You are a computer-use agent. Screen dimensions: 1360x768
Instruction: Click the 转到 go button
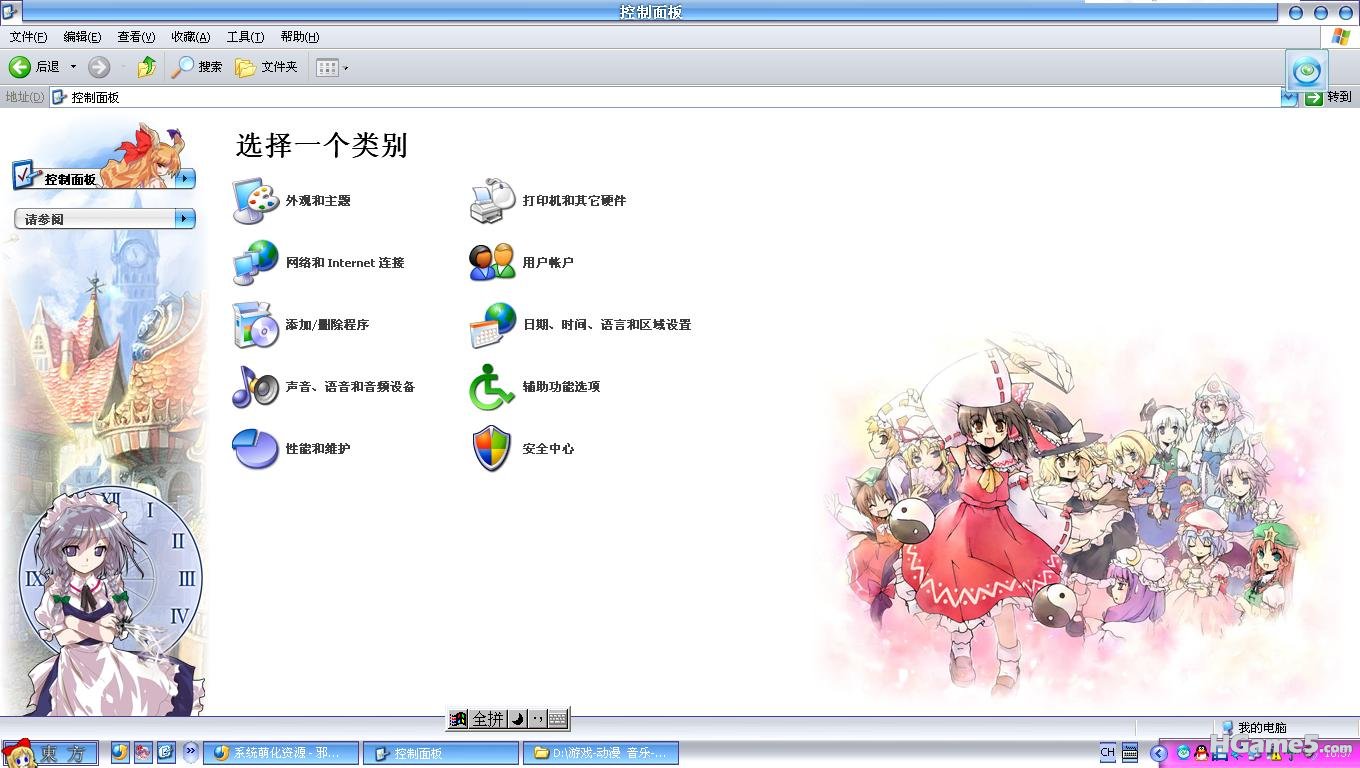1329,97
